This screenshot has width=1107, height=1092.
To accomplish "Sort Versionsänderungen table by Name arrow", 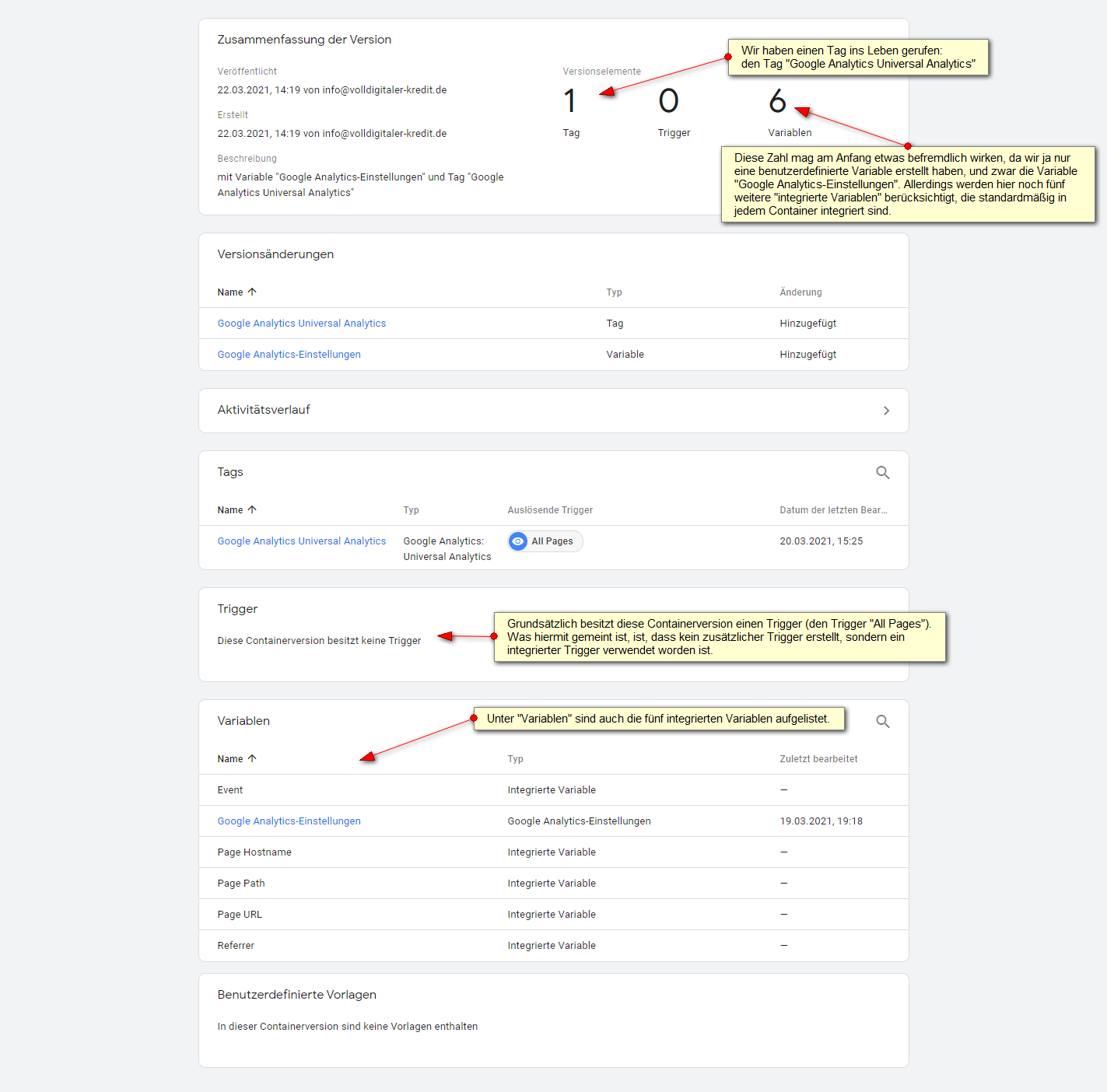I will point(252,292).
